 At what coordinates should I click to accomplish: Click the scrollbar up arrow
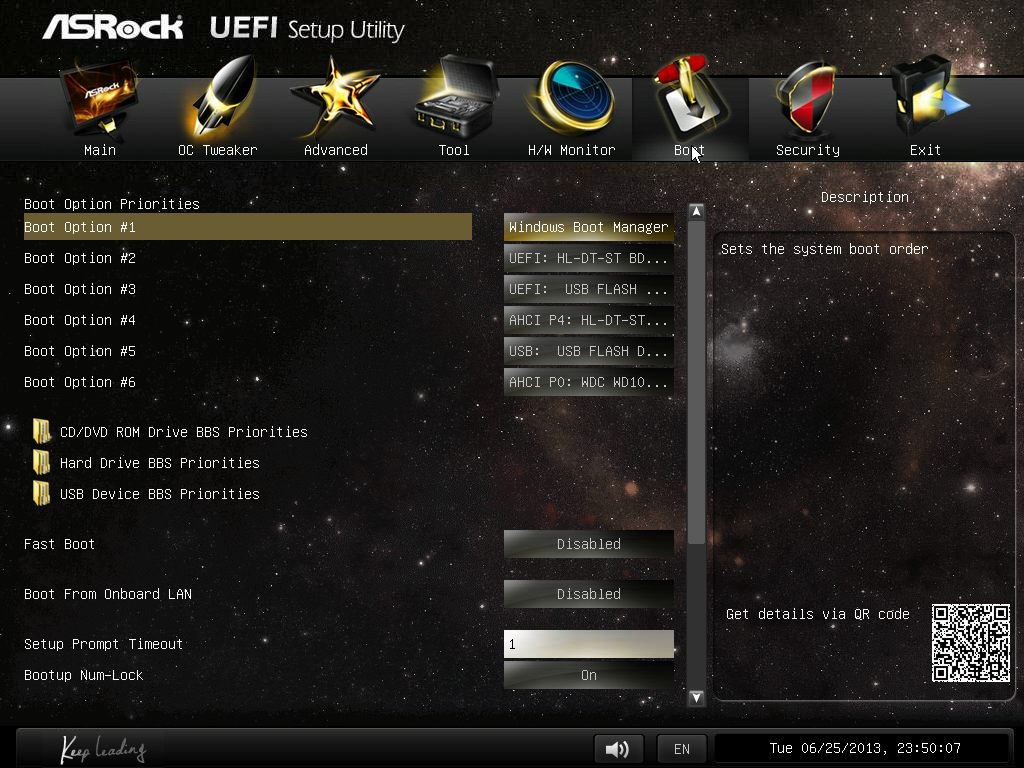pyautogui.click(x=696, y=211)
